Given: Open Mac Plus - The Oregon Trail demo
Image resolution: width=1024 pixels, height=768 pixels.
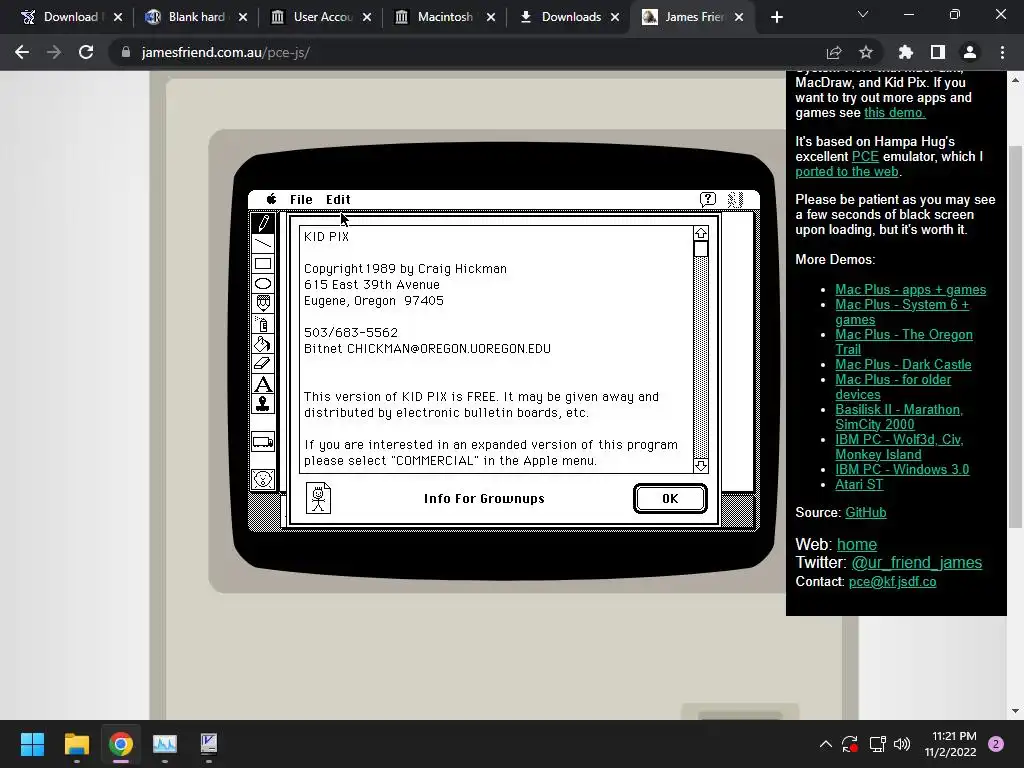Looking at the screenshot, I should pyautogui.click(x=904, y=342).
